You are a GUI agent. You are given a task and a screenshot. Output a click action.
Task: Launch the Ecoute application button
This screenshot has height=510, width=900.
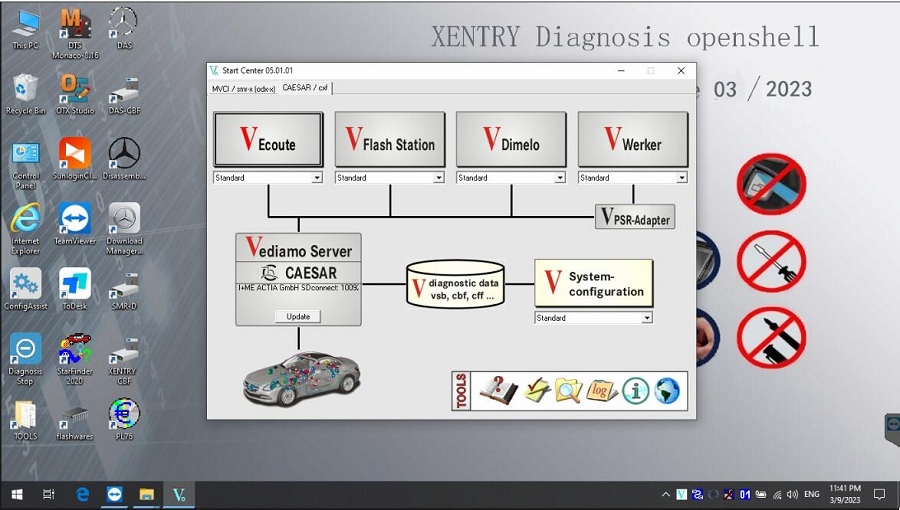tap(268, 139)
